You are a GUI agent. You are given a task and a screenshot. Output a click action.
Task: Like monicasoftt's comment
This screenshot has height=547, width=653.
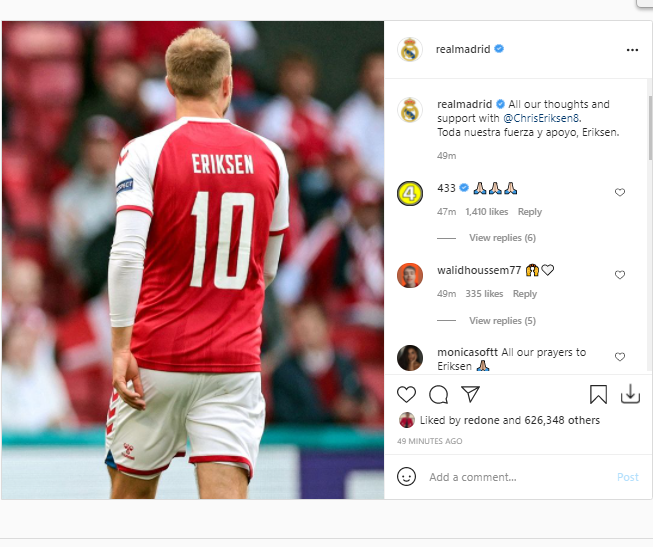point(620,357)
